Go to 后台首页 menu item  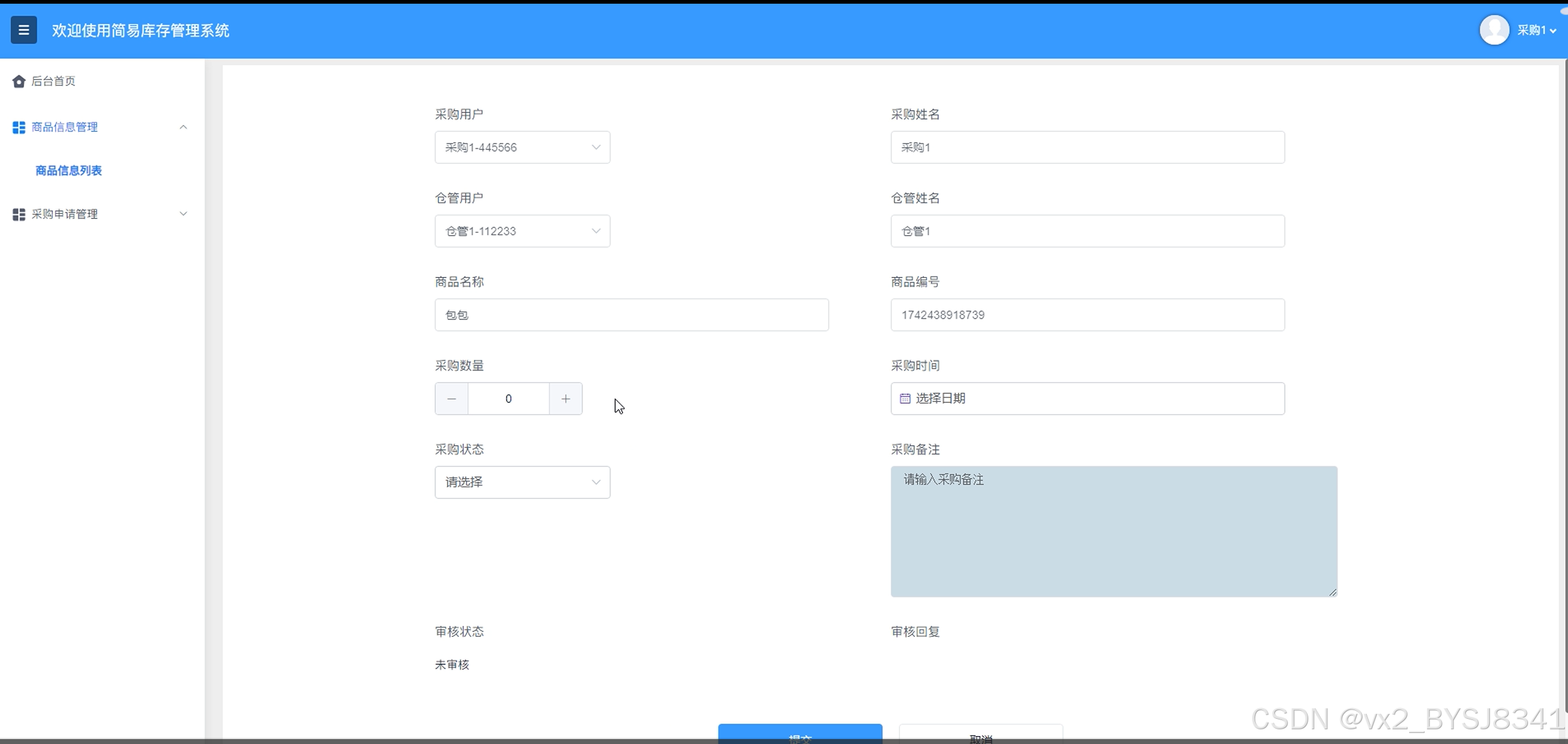(54, 81)
